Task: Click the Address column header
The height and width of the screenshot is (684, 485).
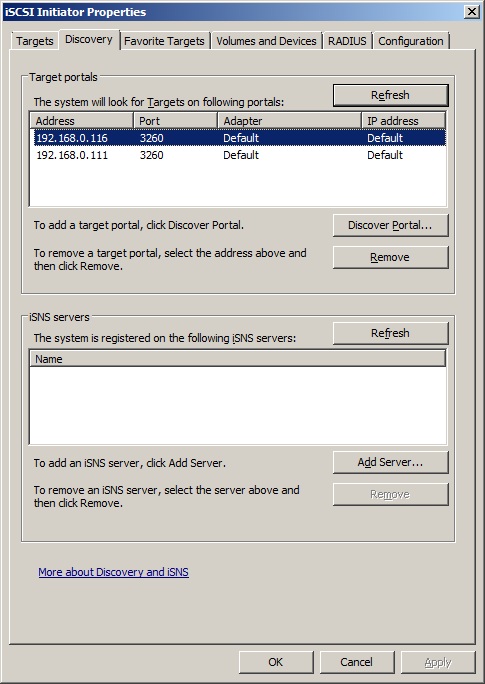Action: 82,121
